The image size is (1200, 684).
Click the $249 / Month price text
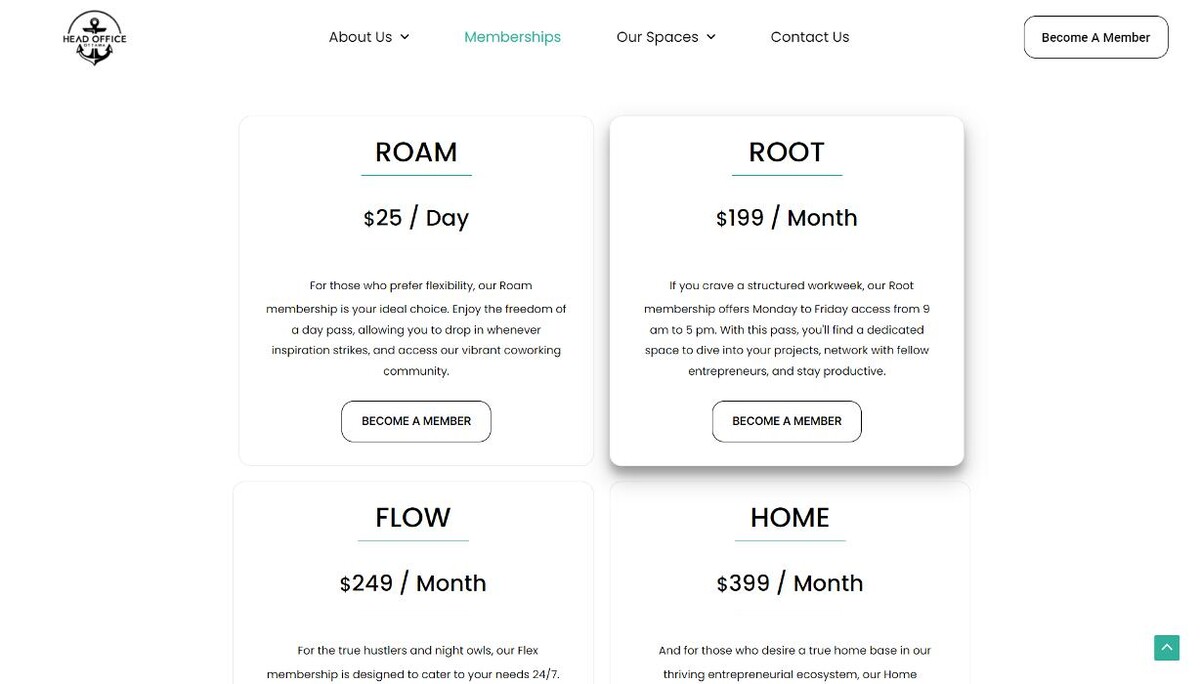[x=413, y=583]
